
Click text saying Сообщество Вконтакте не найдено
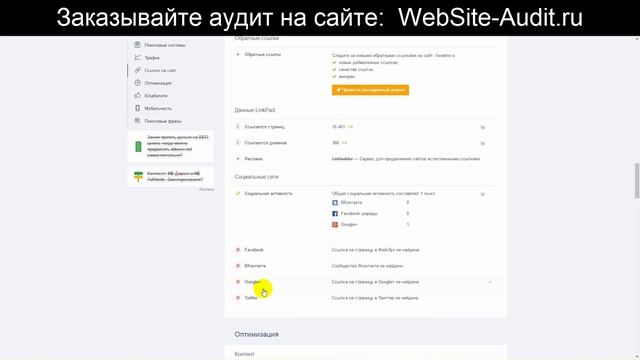[367, 266]
